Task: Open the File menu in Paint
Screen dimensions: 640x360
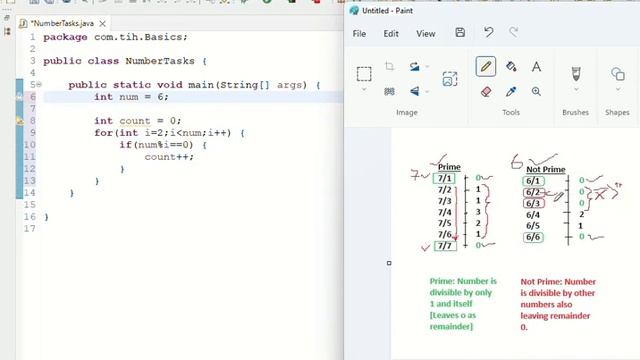Action: coord(359,33)
